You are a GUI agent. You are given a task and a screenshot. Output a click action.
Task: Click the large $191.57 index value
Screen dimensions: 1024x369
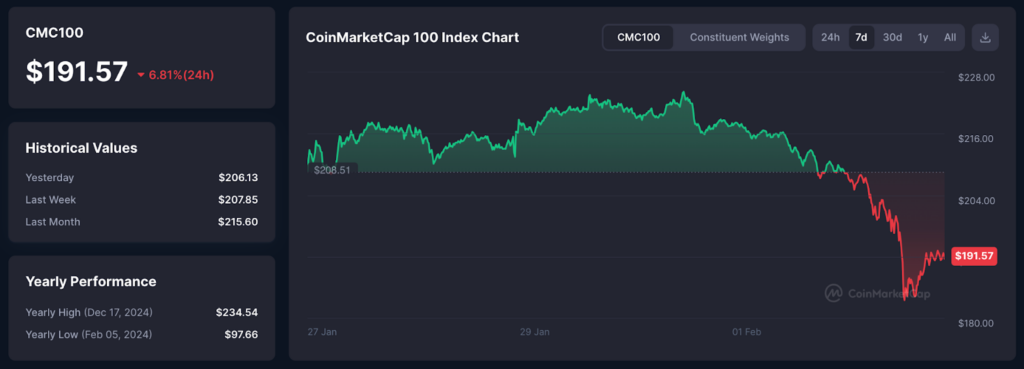pyautogui.click(x=76, y=71)
